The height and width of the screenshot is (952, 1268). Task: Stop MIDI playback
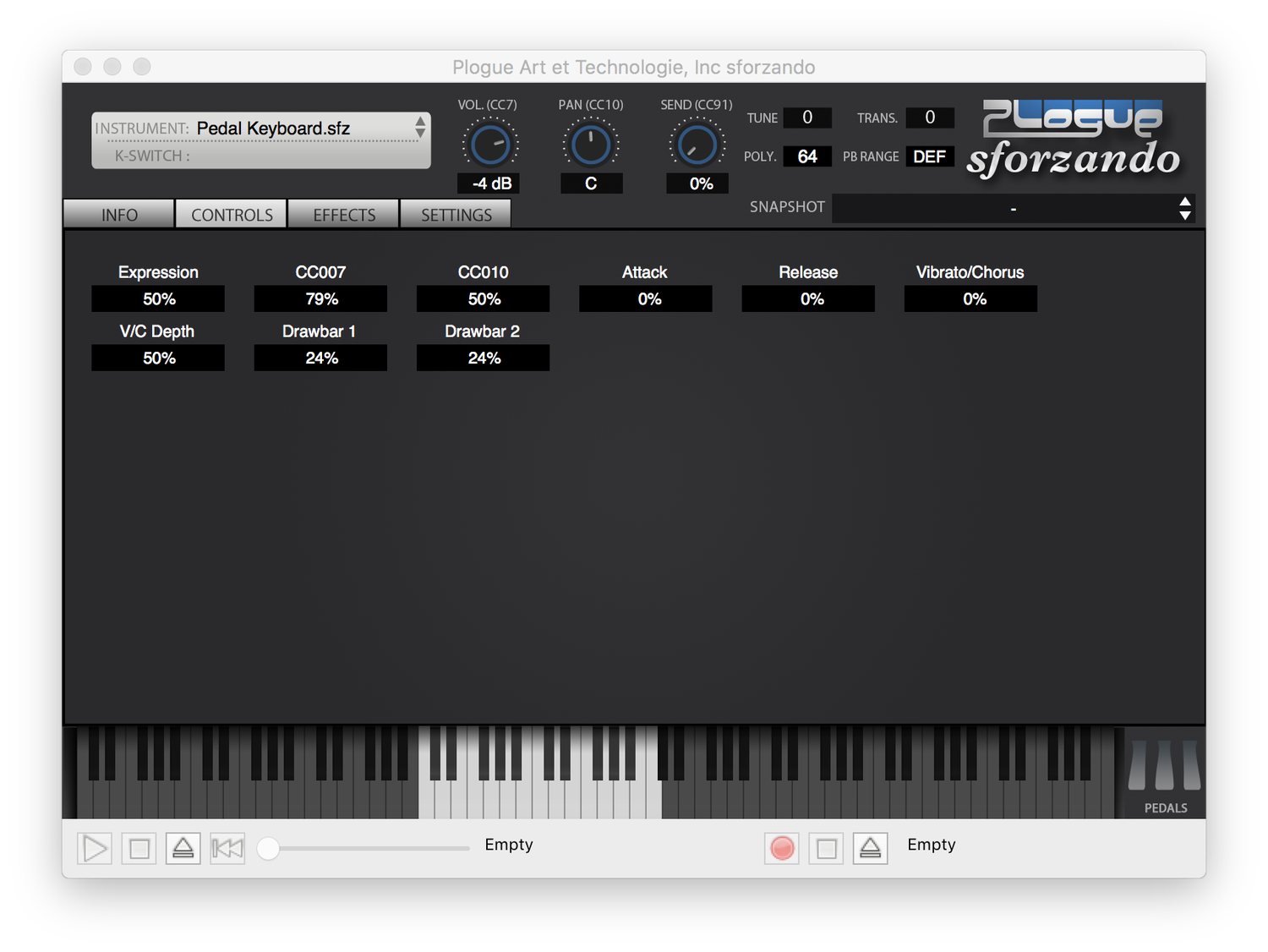[139, 848]
